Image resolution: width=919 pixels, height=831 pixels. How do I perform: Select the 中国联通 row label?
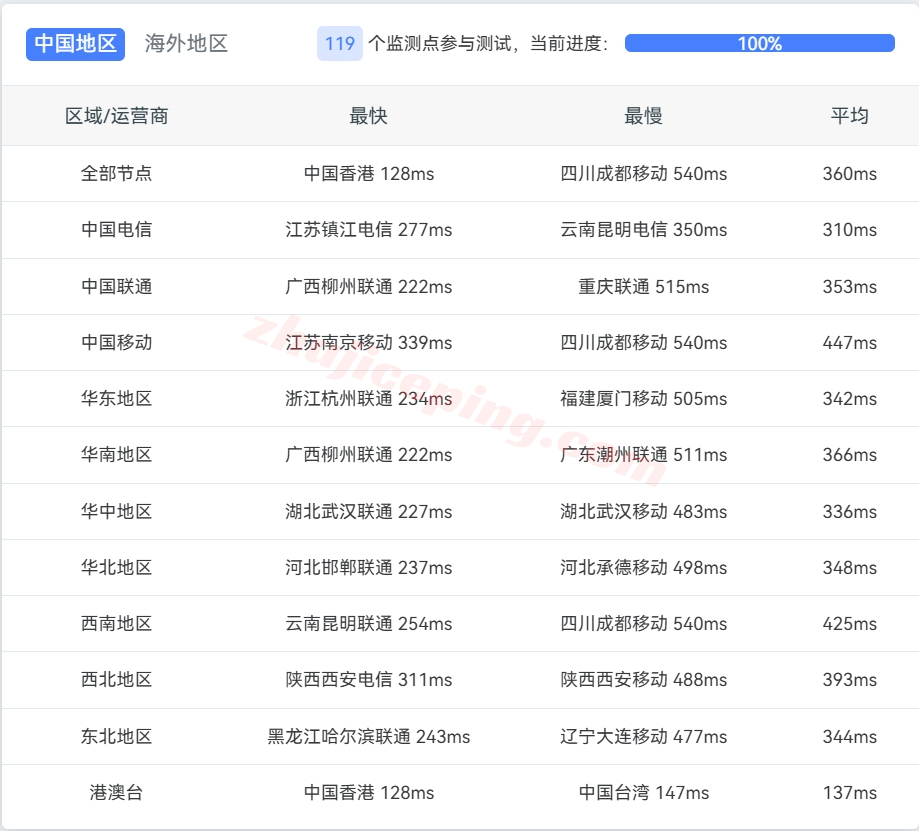tap(117, 287)
